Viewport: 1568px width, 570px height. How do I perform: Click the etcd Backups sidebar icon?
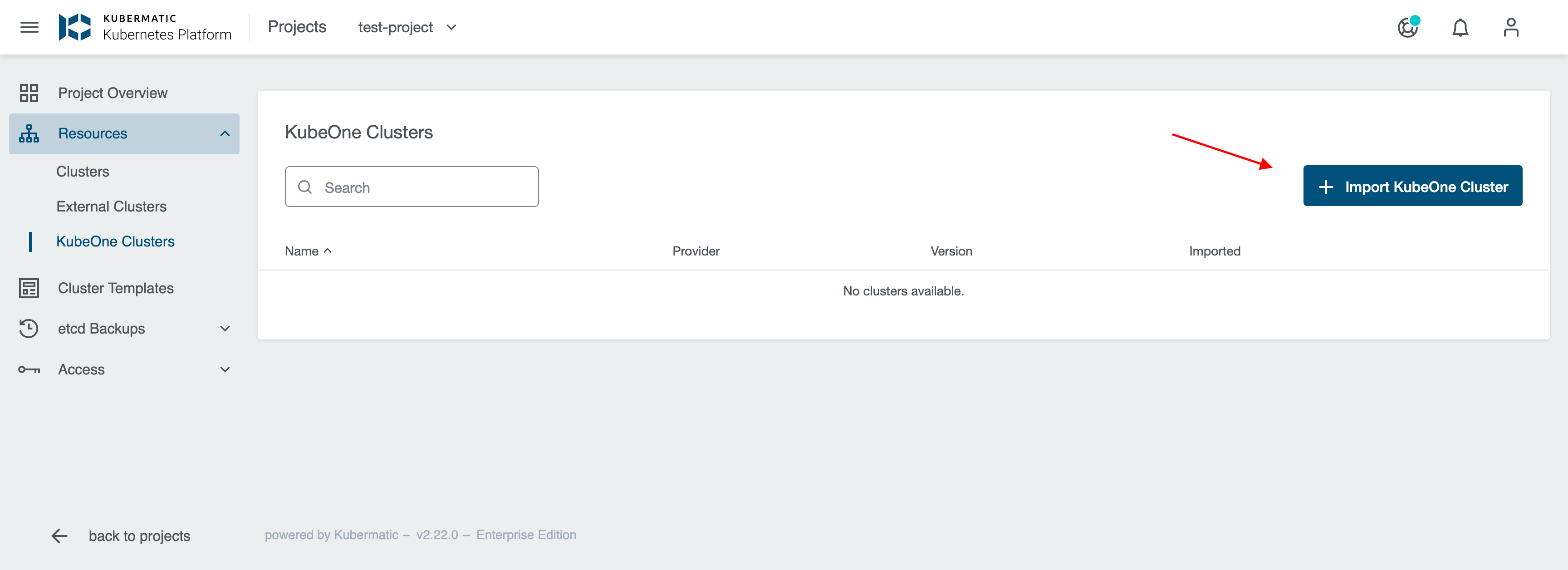28,328
